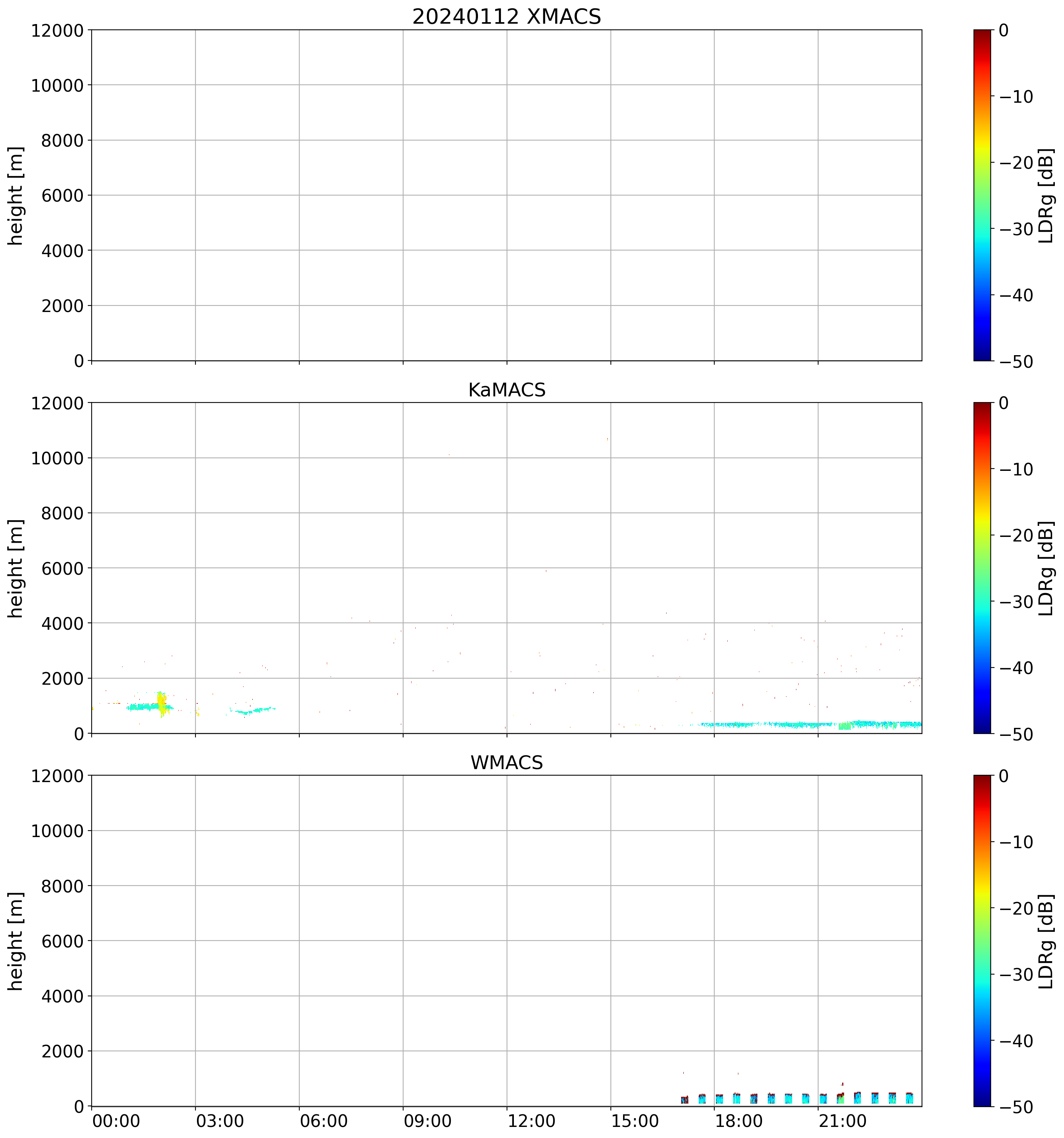The image size is (1064, 1138).
Task: Click the -50 tick label on WMACS colorbar
Action: [1016, 1107]
